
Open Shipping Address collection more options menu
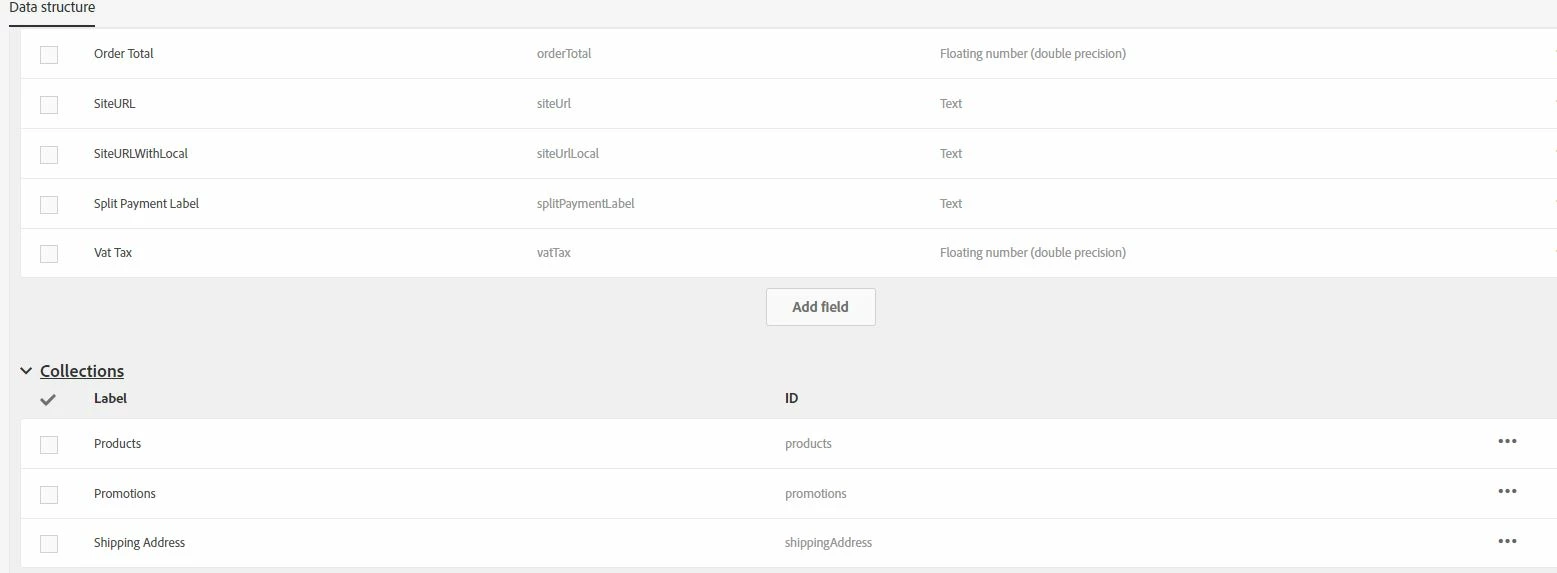pos(1507,542)
